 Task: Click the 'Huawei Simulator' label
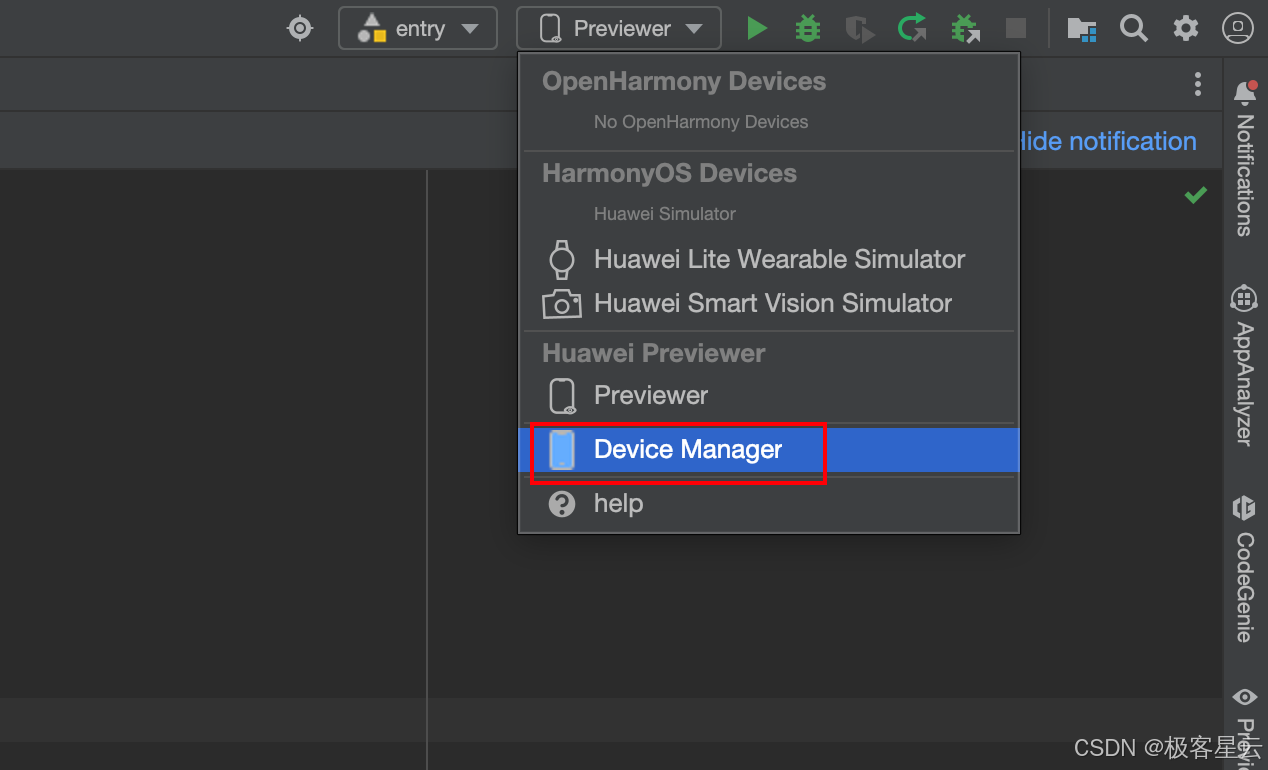coord(665,214)
